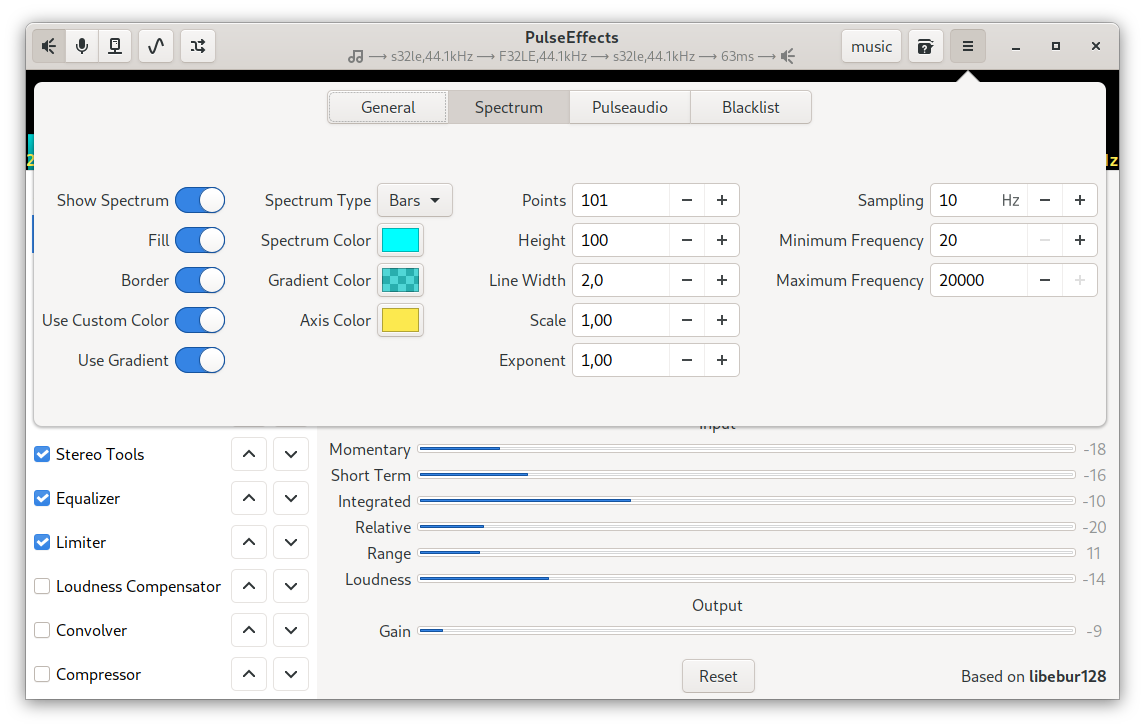
Task: Decrease Sampling rate with minus
Action: pyautogui.click(x=1045, y=200)
